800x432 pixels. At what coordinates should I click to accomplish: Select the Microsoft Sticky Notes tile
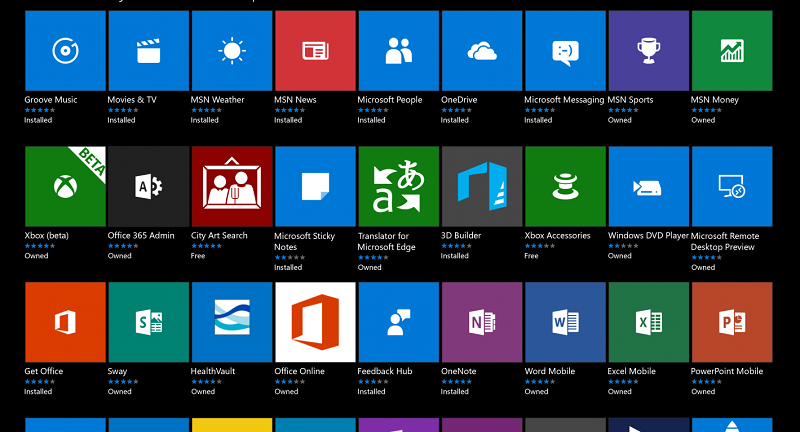point(314,186)
